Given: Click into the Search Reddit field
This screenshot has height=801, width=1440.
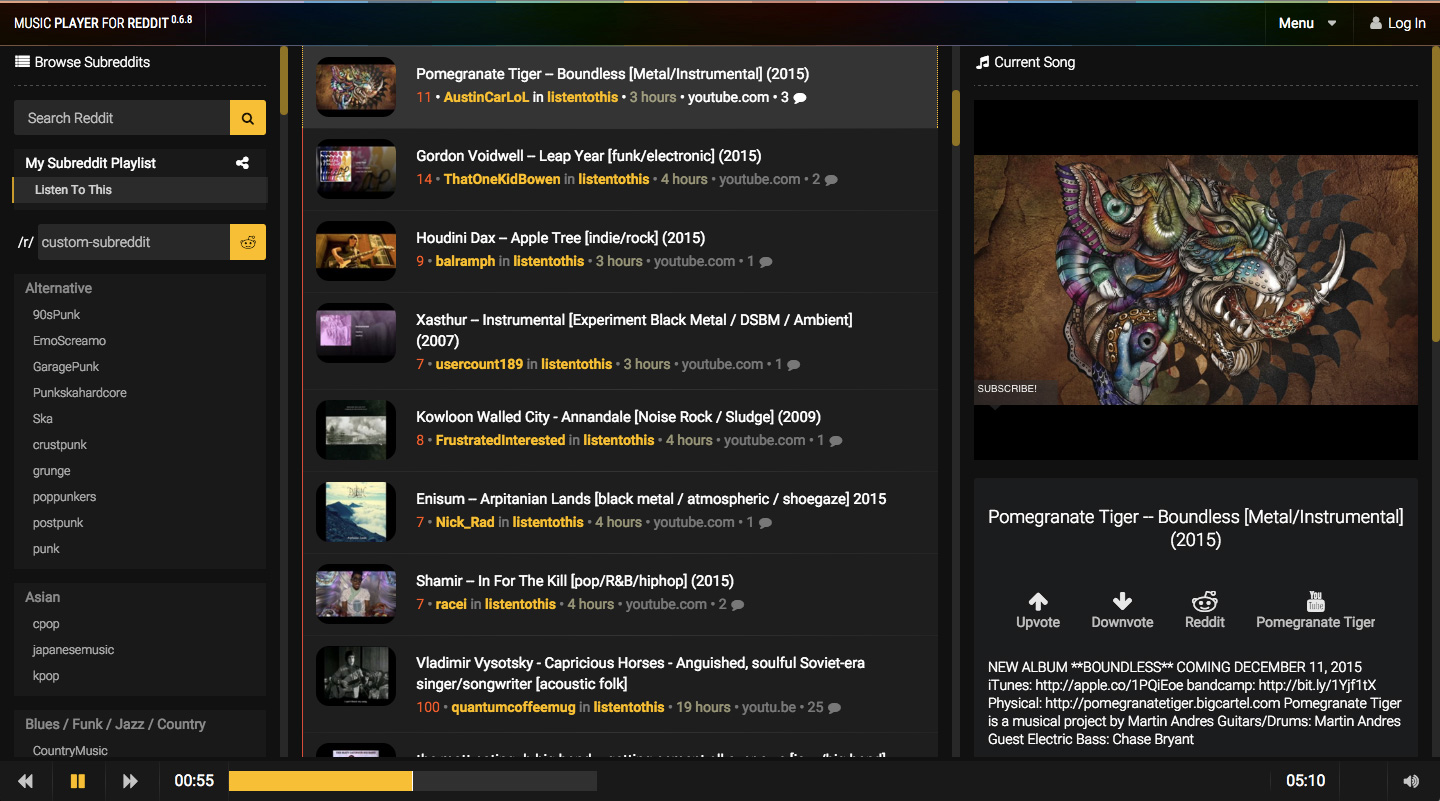Looking at the screenshot, I should [x=122, y=118].
